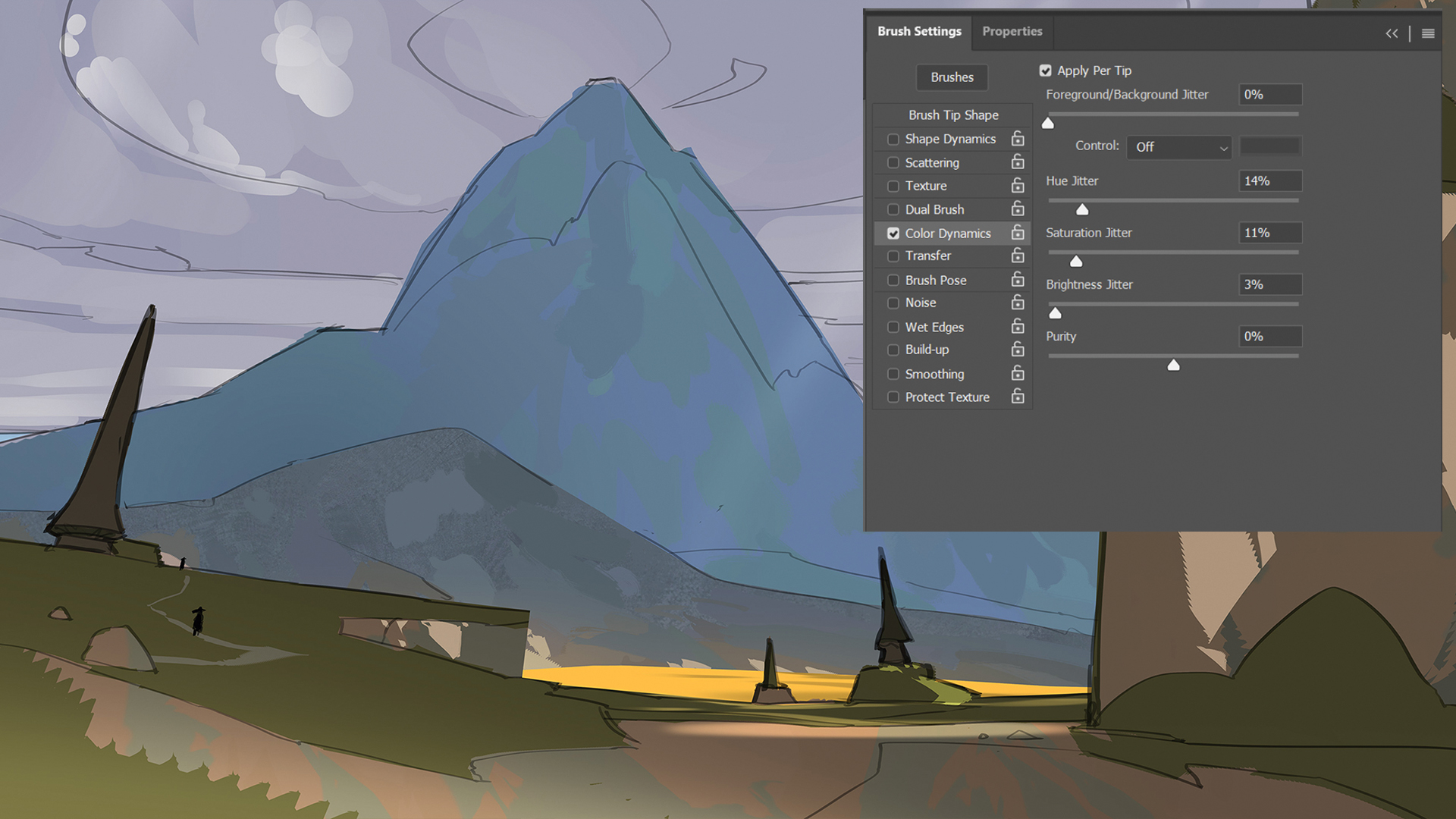The image size is (1456, 819).
Task: Toggle lock icon for Color Dynamics
Action: coord(1018,233)
